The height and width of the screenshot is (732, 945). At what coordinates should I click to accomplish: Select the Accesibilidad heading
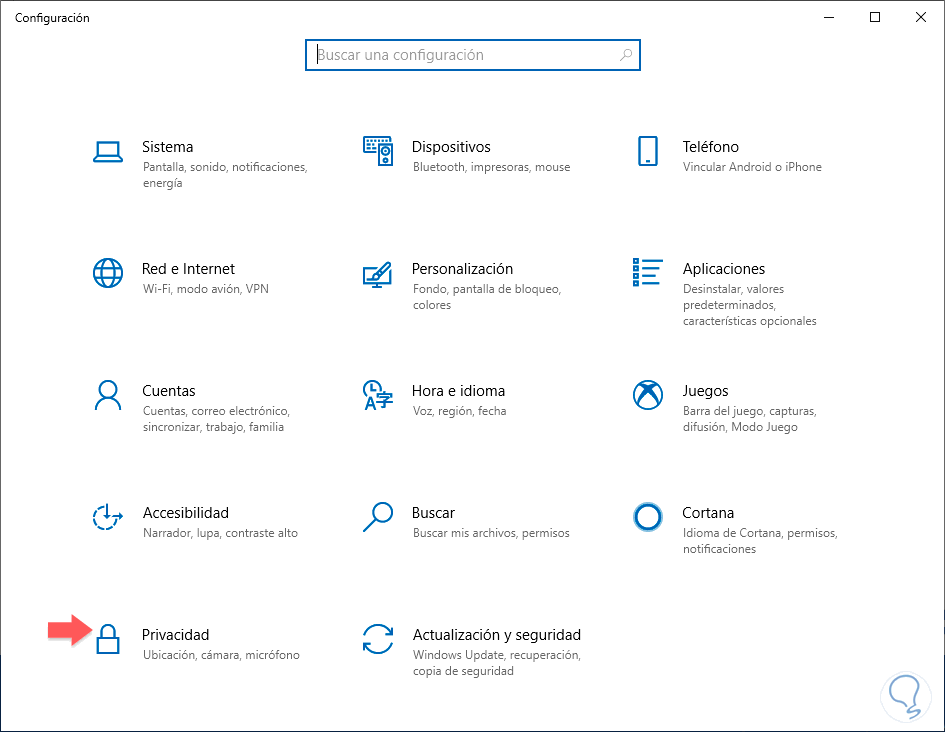pos(186,513)
